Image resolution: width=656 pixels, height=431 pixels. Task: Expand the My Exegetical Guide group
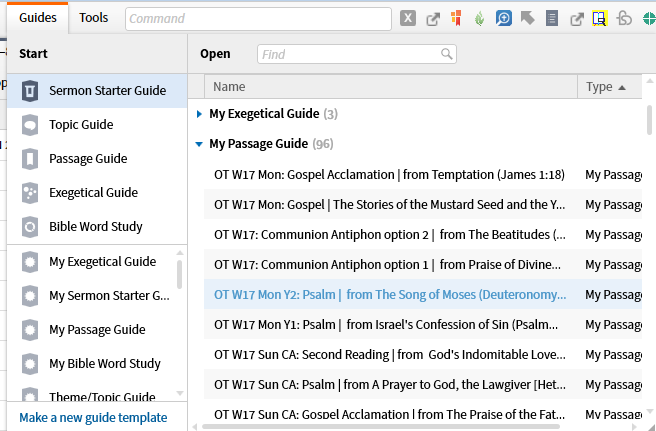(x=200, y=114)
